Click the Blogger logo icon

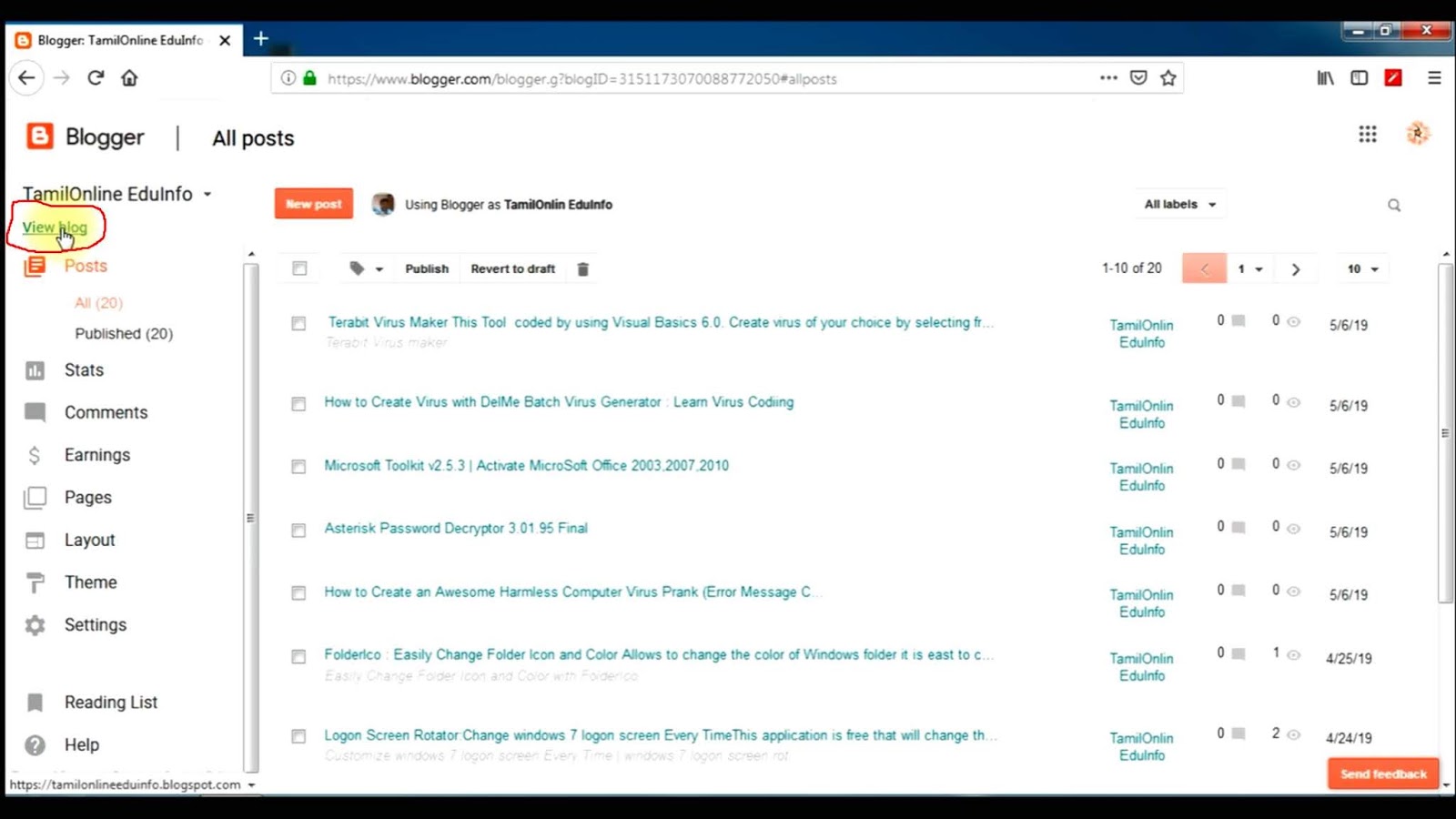tap(39, 136)
